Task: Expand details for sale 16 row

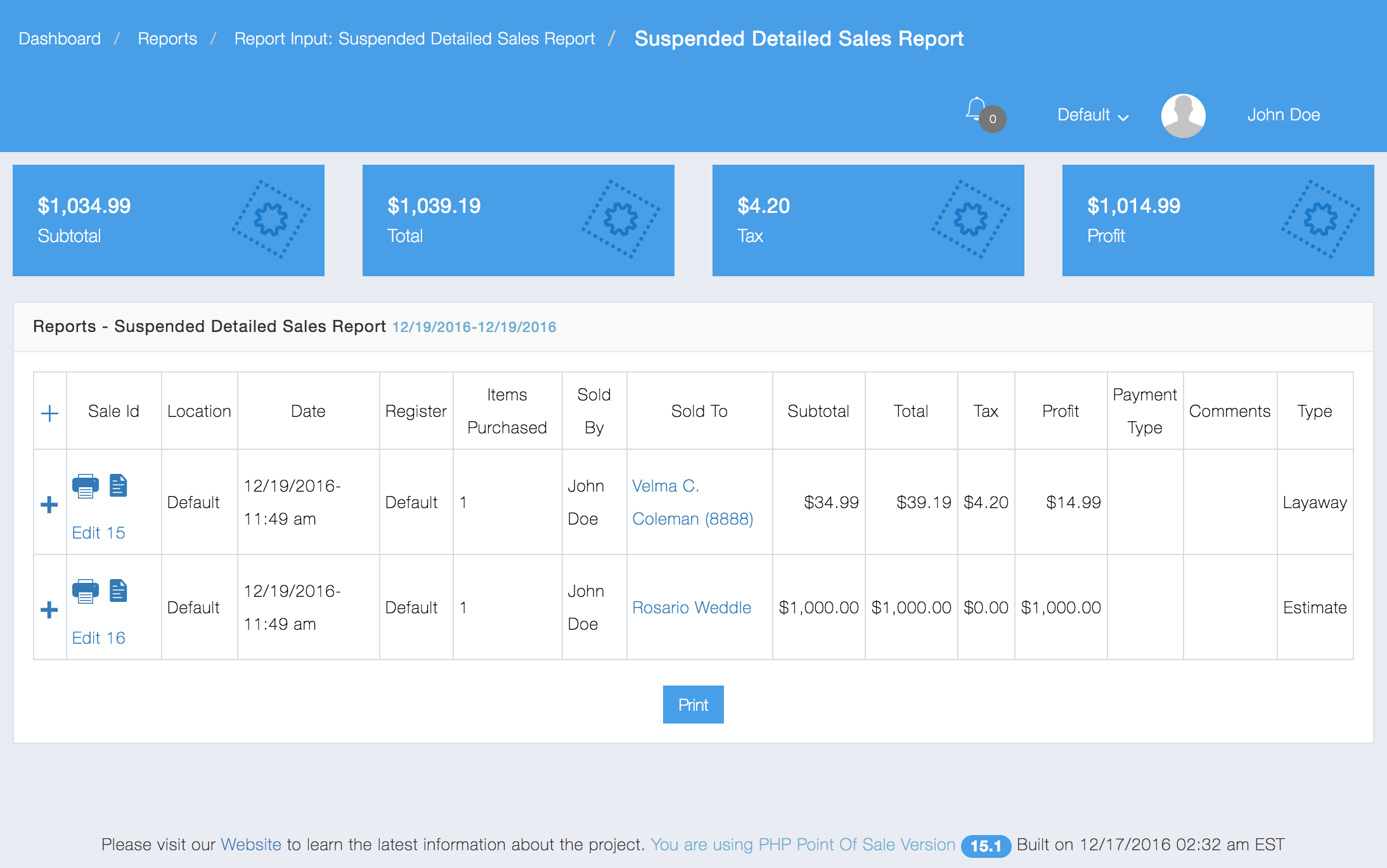Action: (49, 610)
